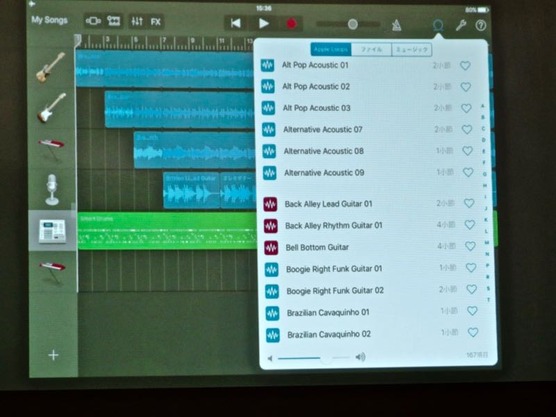Switch to the ミュージック tab
The height and width of the screenshot is (417, 556).
pyautogui.click(x=412, y=50)
